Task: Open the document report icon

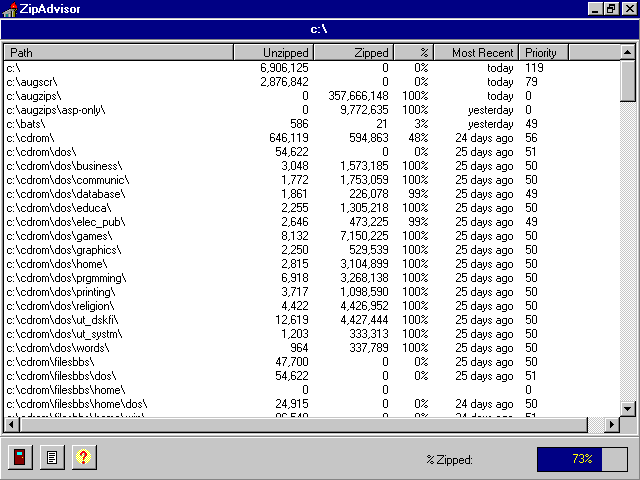Action: click(x=52, y=458)
